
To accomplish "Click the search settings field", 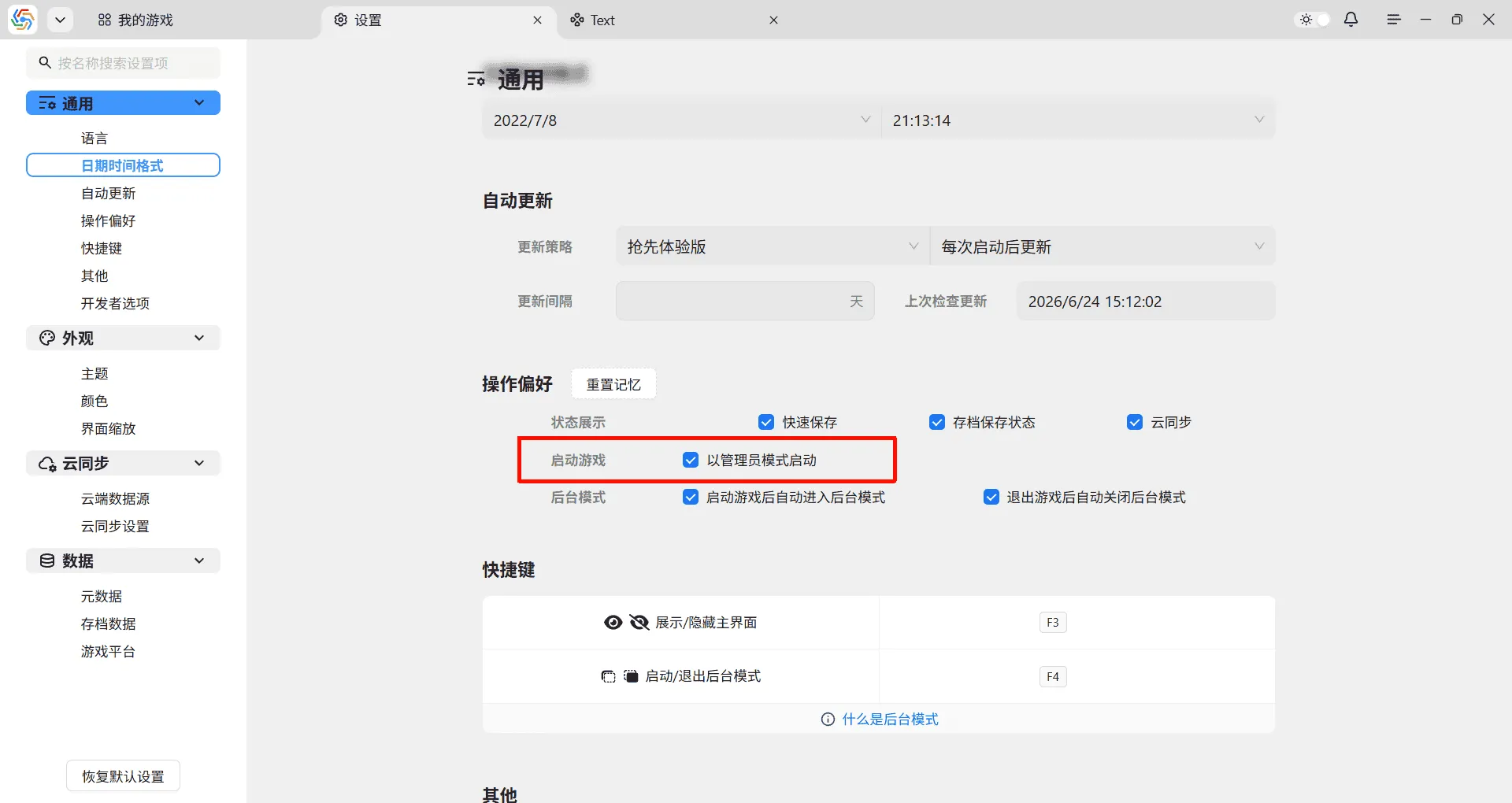I will 124,63.
